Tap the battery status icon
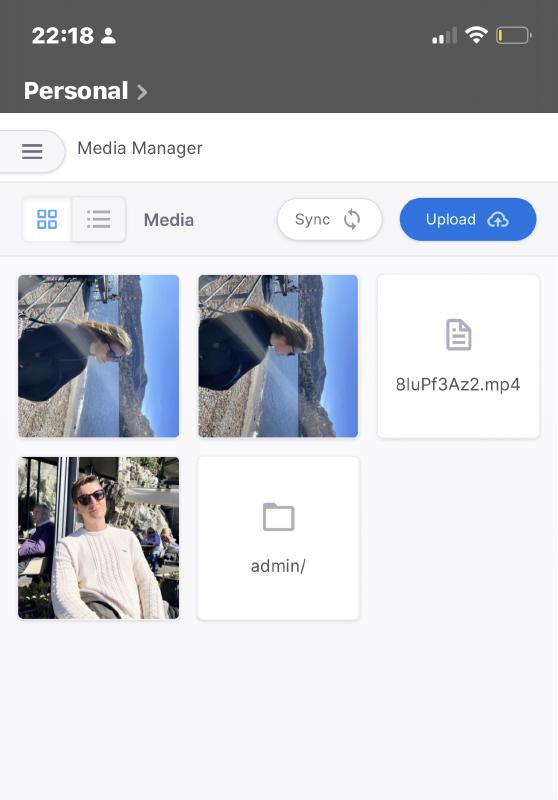The width and height of the screenshot is (558, 800). click(514, 35)
